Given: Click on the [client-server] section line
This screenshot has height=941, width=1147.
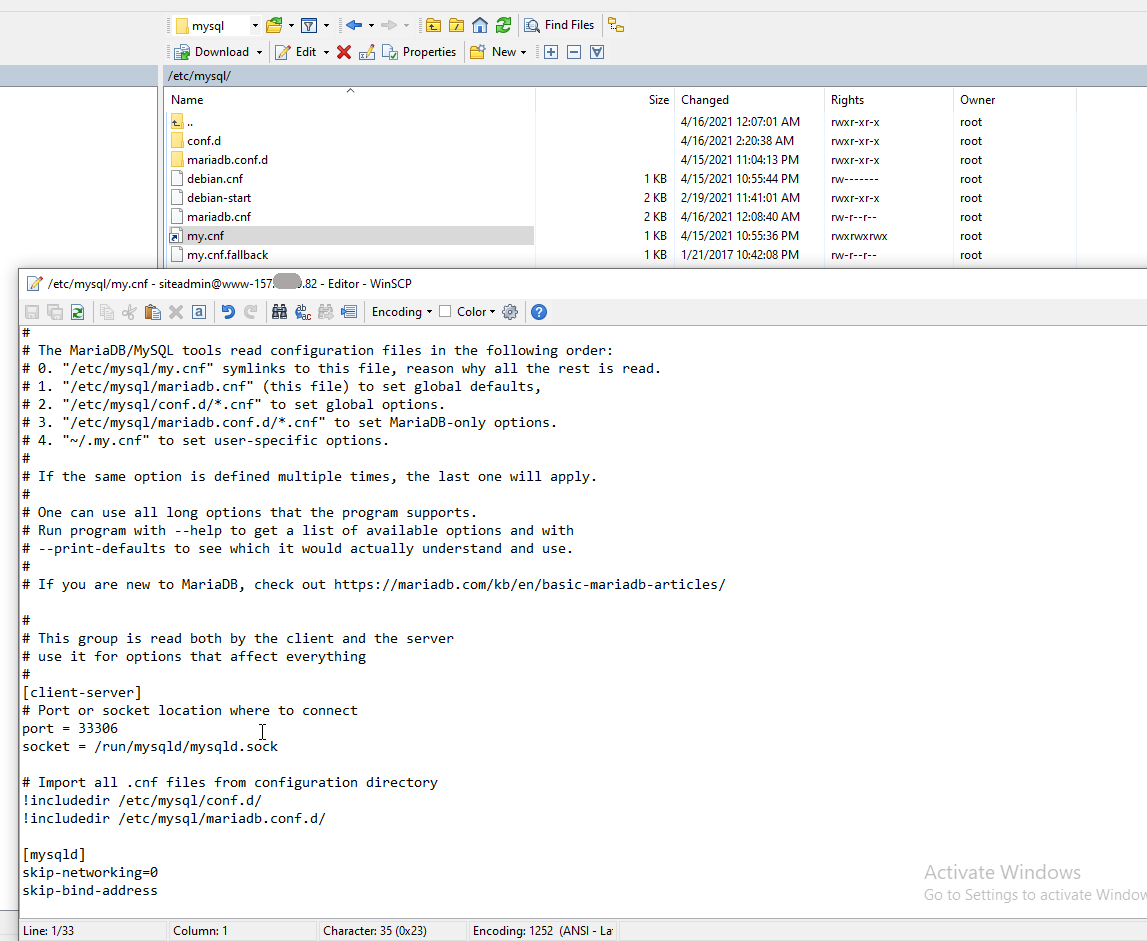Looking at the screenshot, I should [82, 692].
